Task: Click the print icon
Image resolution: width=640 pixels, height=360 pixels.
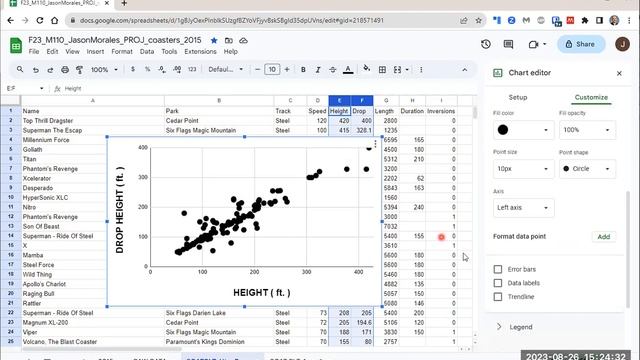Action: [x=65, y=70]
